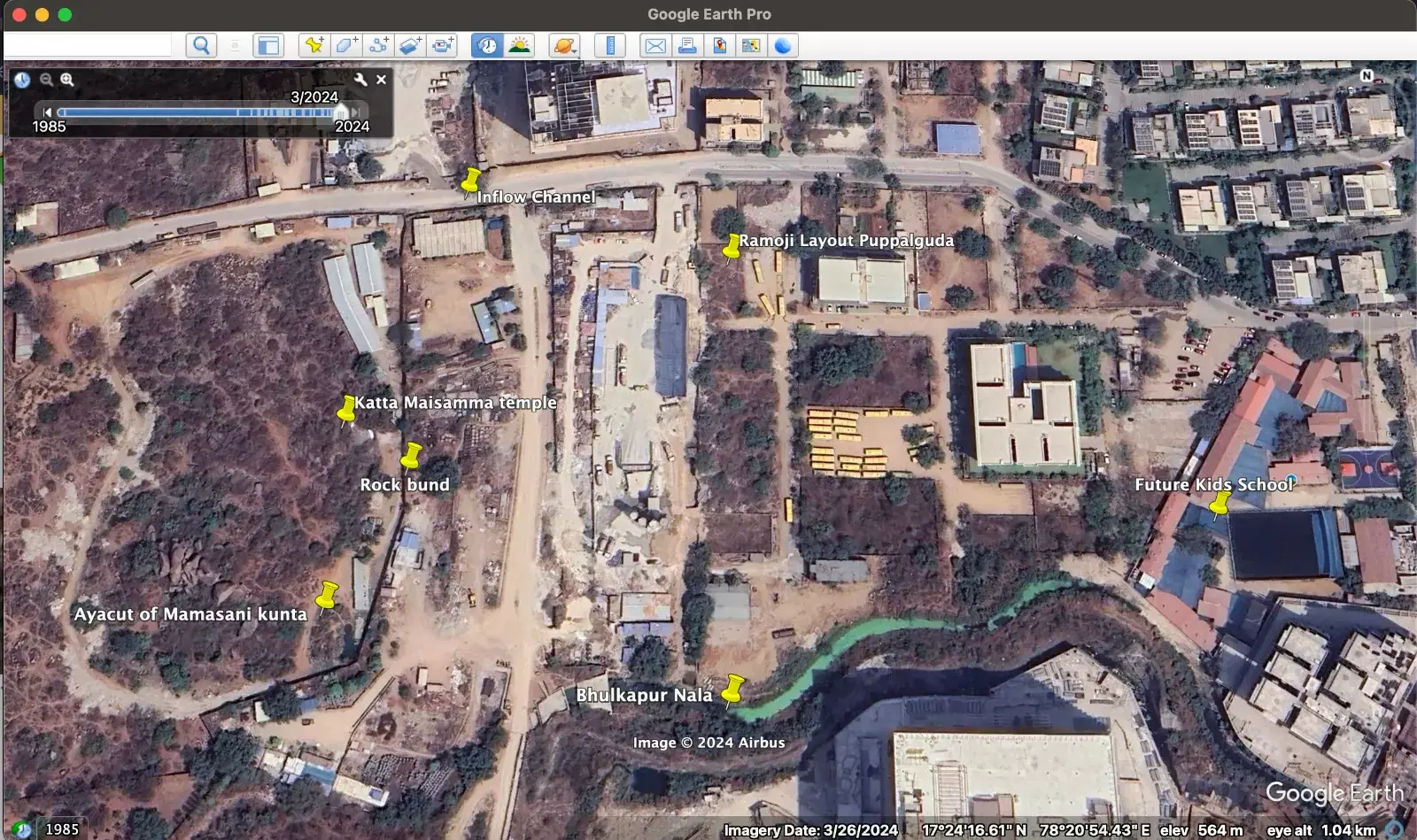Click the time slider thumb at 3/2024
Image resolution: width=1417 pixels, height=840 pixels.
[340, 112]
